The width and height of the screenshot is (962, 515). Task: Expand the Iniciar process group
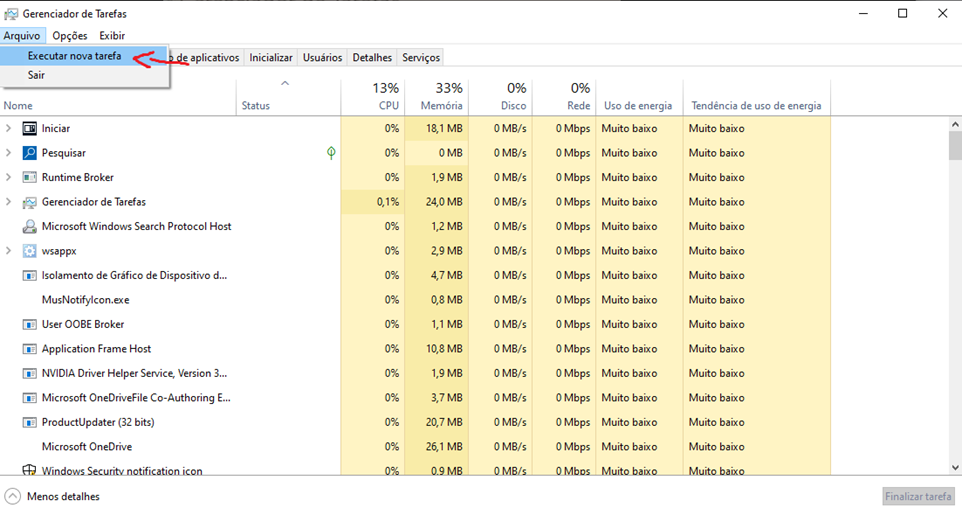point(9,128)
